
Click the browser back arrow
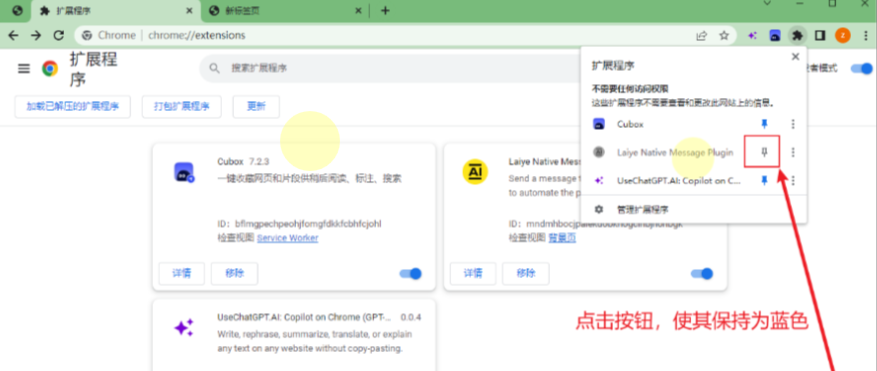[x=13, y=35]
